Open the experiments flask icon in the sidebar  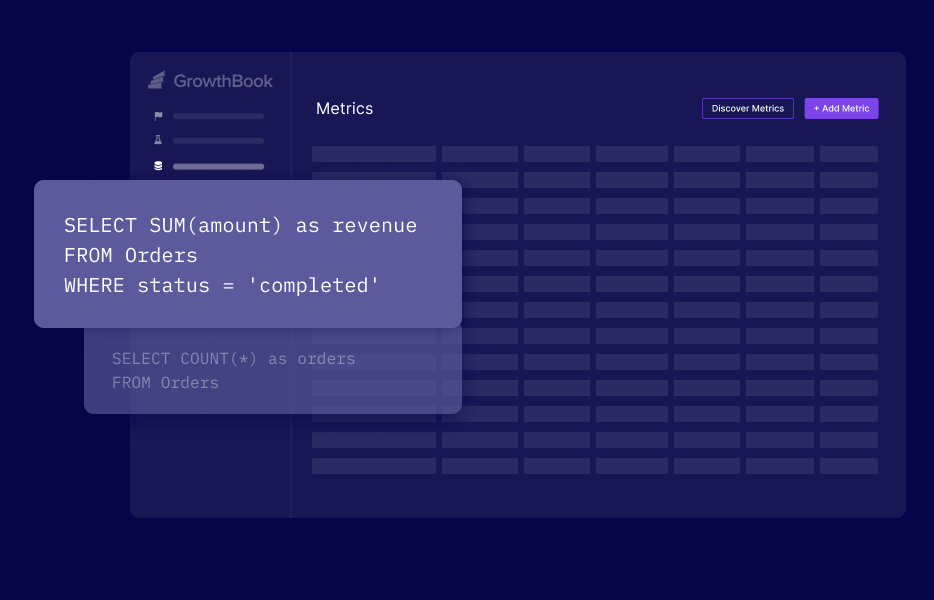157,140
